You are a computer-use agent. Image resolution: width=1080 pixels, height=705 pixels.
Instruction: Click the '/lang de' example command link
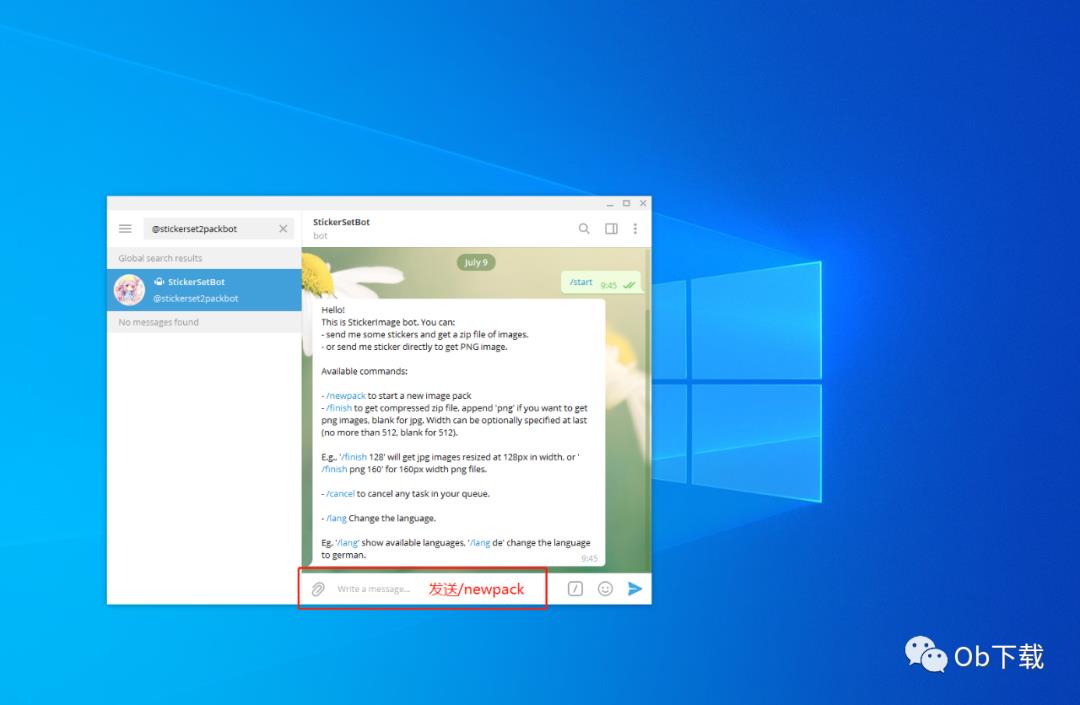[x=479, y=543]
